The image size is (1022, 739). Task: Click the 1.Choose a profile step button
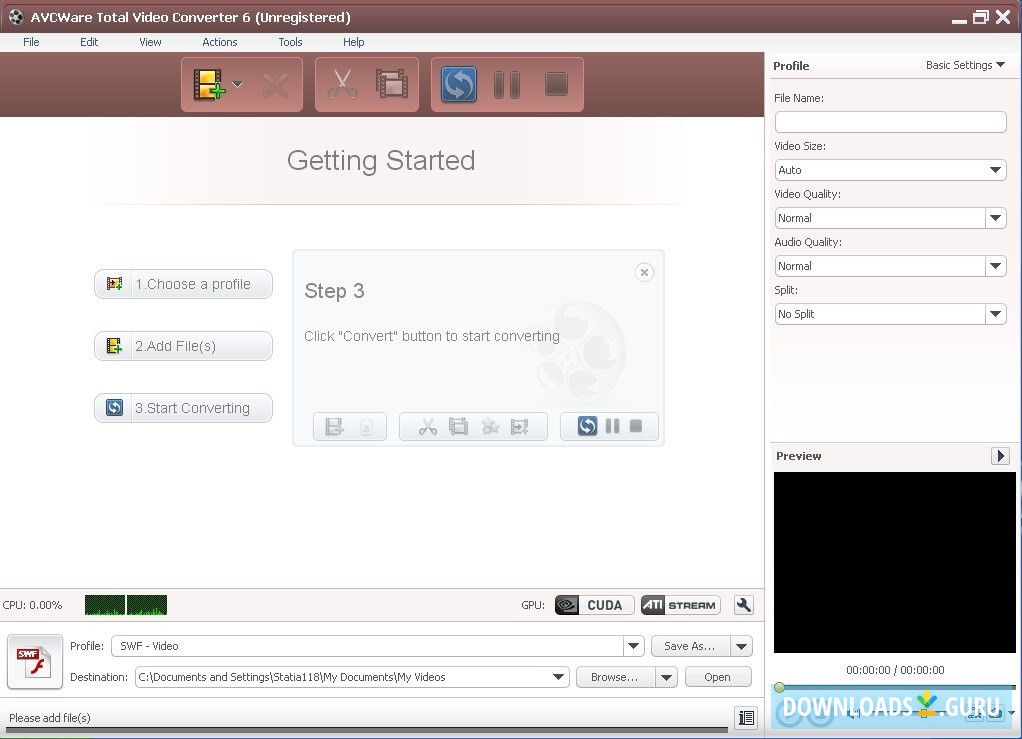click(x=184, y=284)
